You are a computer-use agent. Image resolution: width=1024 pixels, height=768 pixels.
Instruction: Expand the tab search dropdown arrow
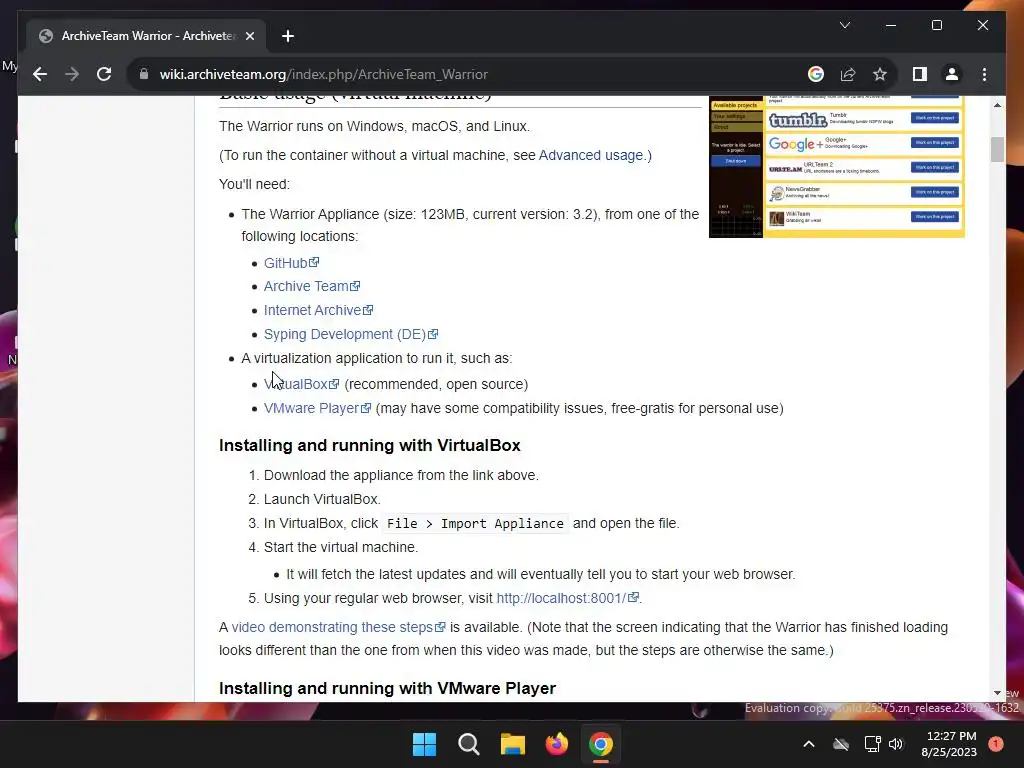click(844, 25)
